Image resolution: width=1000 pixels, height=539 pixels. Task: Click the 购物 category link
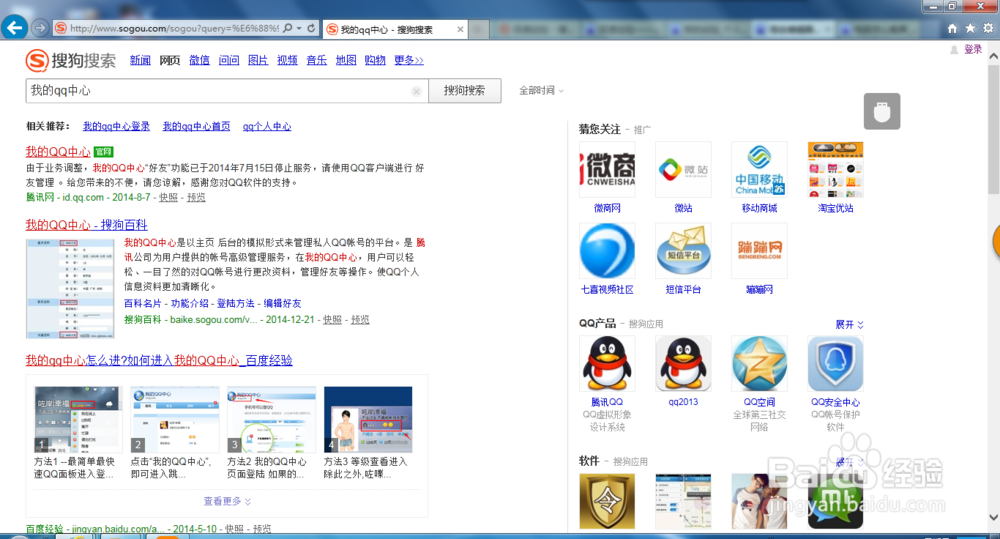pyautogui.click(x=375, y=60)
